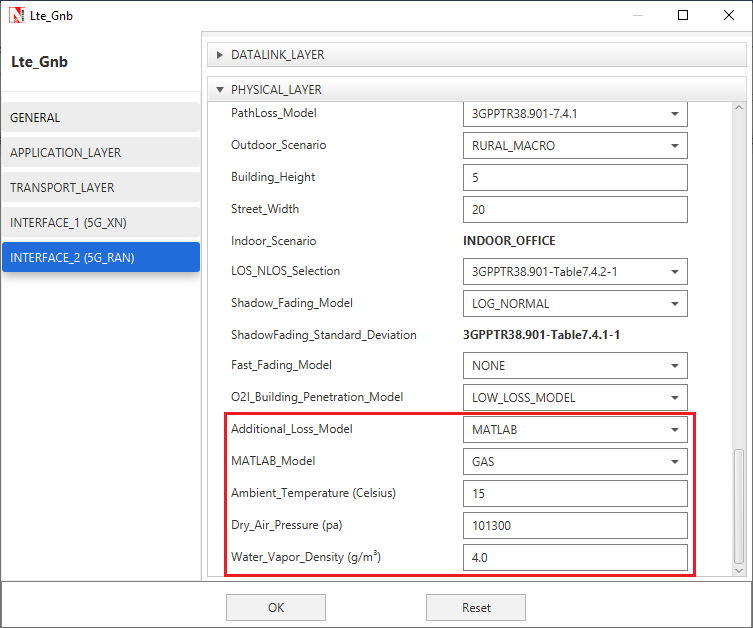Open the Fast_Fading_Model dropdown
Screen dimensions: 753x628
tap(575, 366)
